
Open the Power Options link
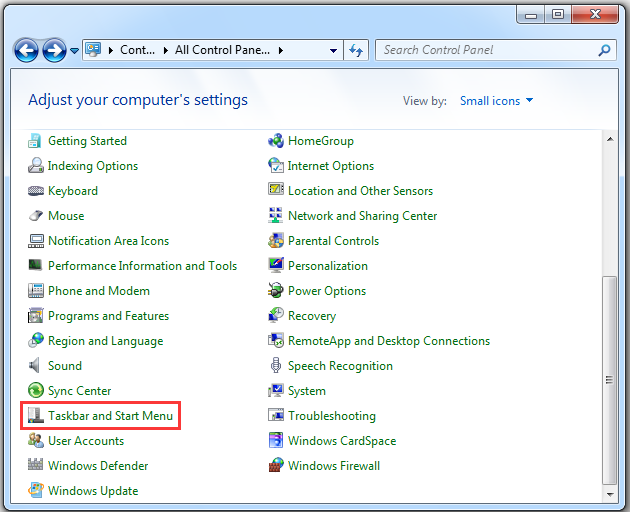[327, 291]
